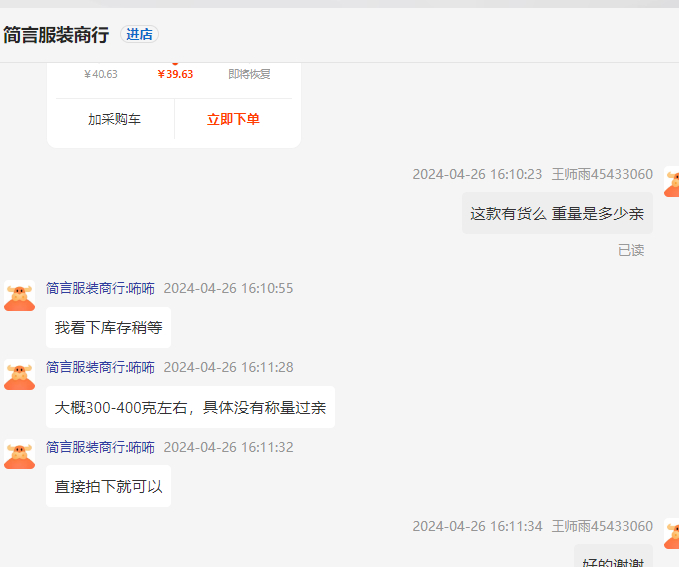Click message about 大概300-400克左右 weight
The height and width of the screenshot is (567, 679).
(190, 407)
